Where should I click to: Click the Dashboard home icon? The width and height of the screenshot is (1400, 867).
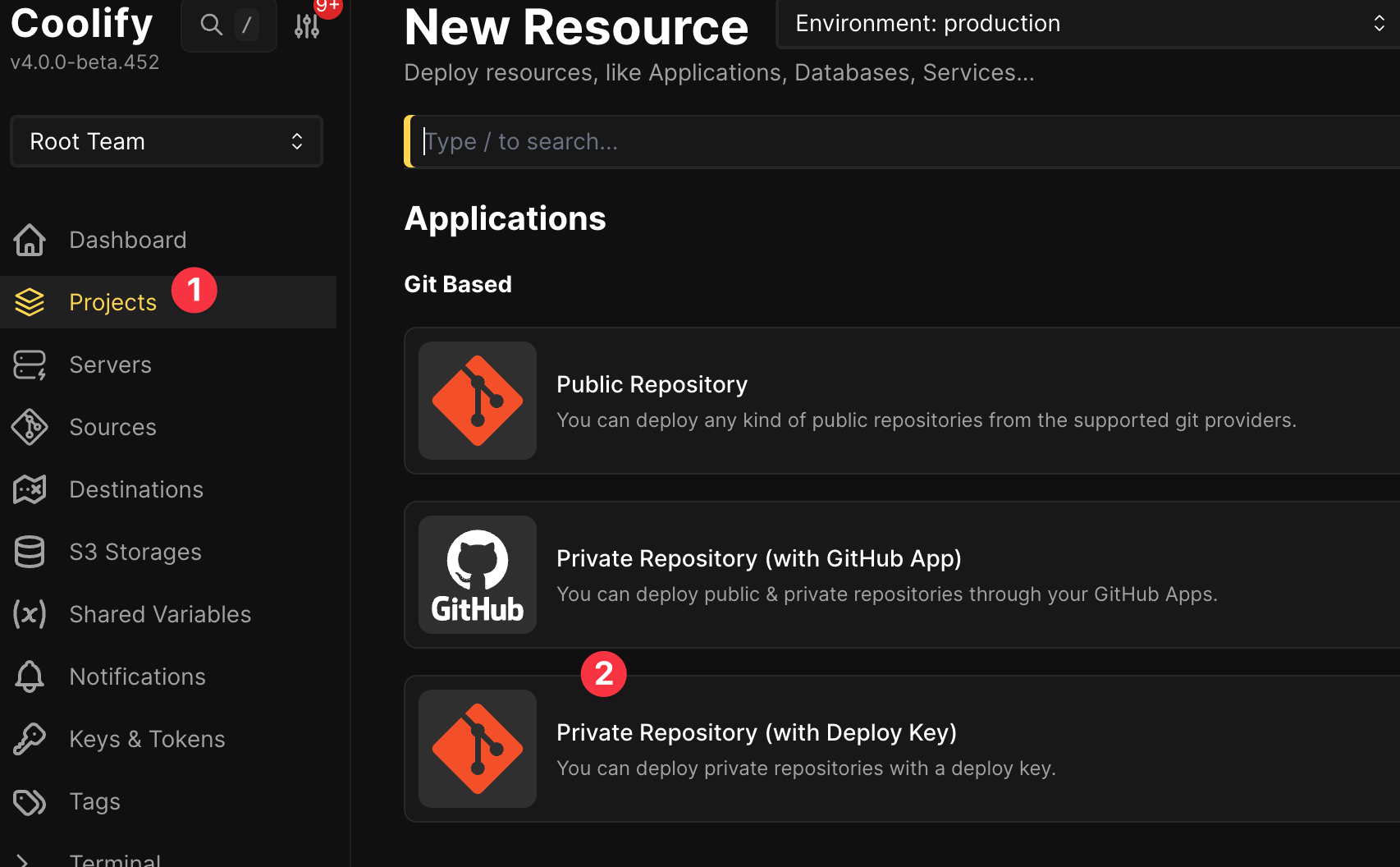30,240
